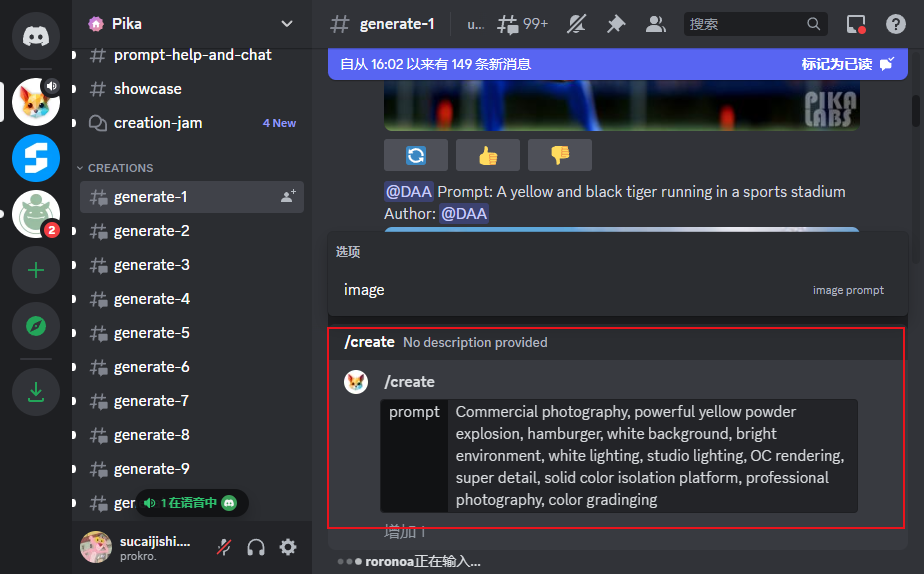Click the thumbs up reaction button

(x=488, y=155)
